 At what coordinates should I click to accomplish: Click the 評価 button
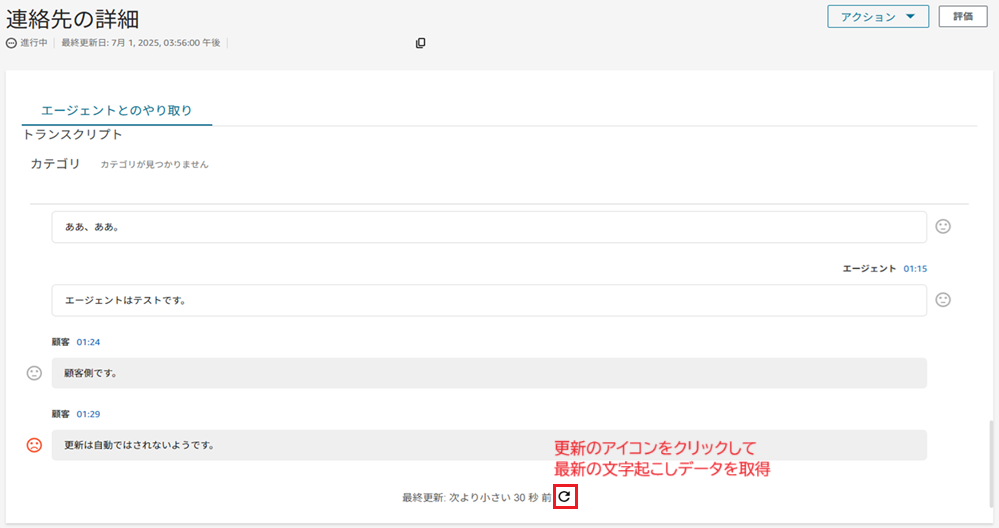pyautogui.click(x=963, y=17)
